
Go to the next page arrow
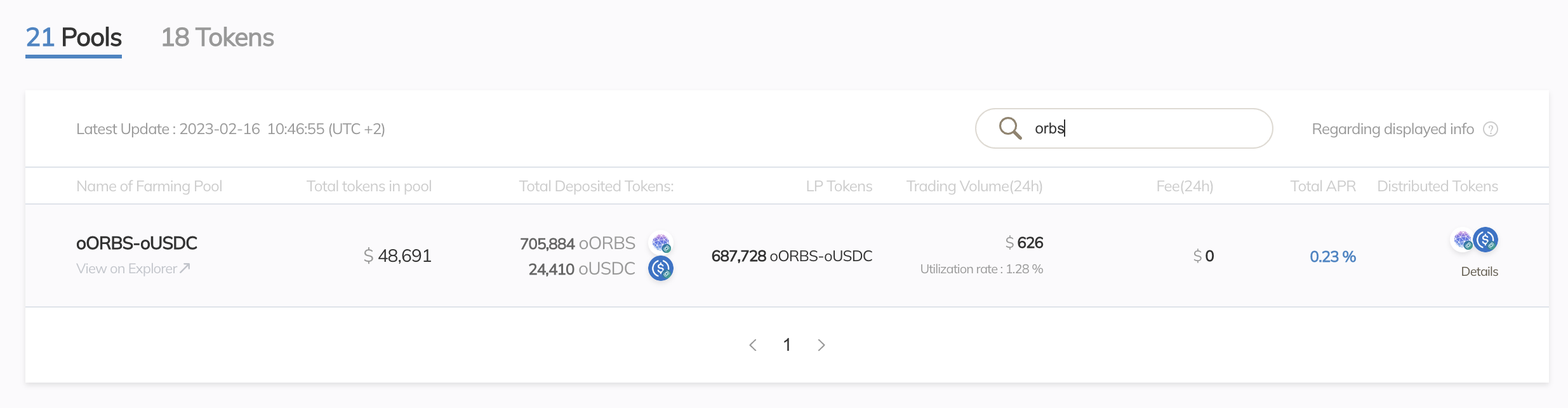point(821,345)
